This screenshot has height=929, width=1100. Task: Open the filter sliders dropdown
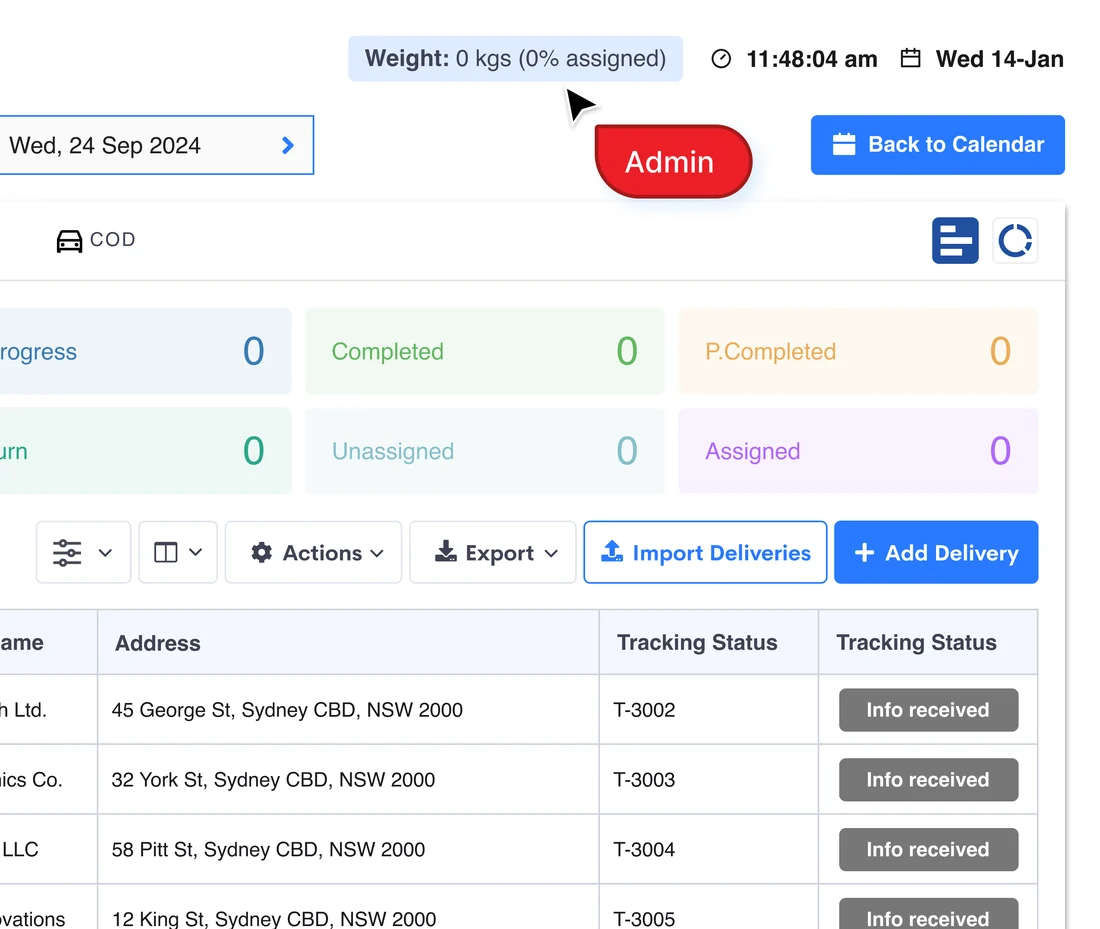[x=83, y=552]
